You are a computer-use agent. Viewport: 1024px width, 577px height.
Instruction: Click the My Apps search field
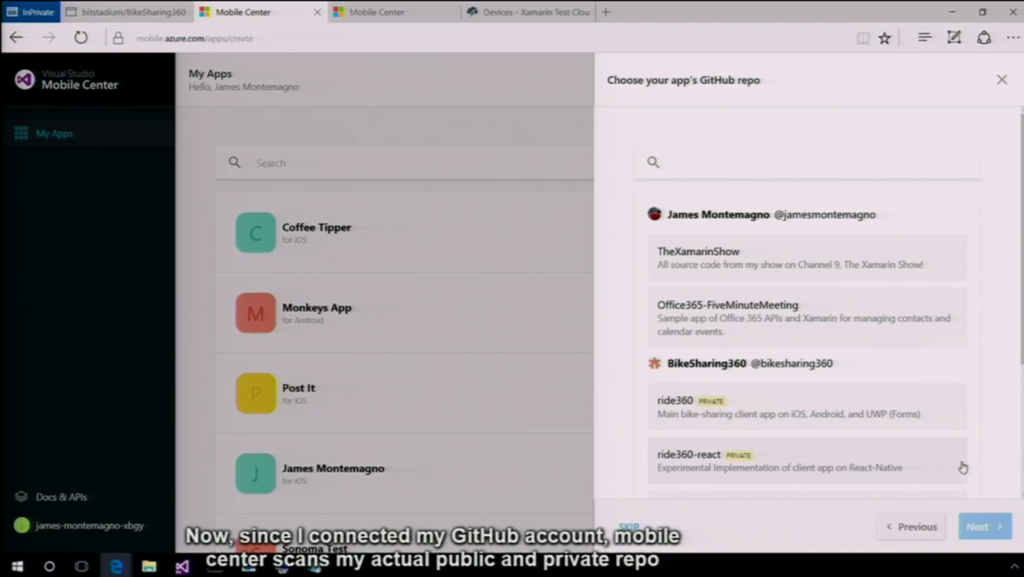pyautogui.click(x=405, y=163)
